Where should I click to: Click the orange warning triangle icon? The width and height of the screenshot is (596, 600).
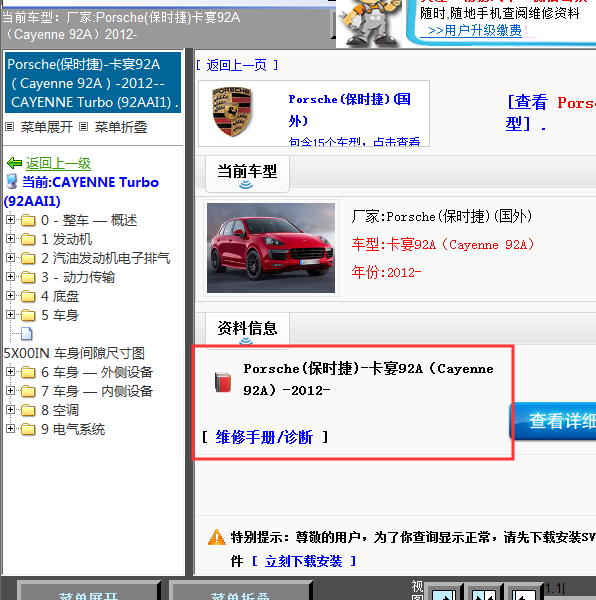point(217,537)
